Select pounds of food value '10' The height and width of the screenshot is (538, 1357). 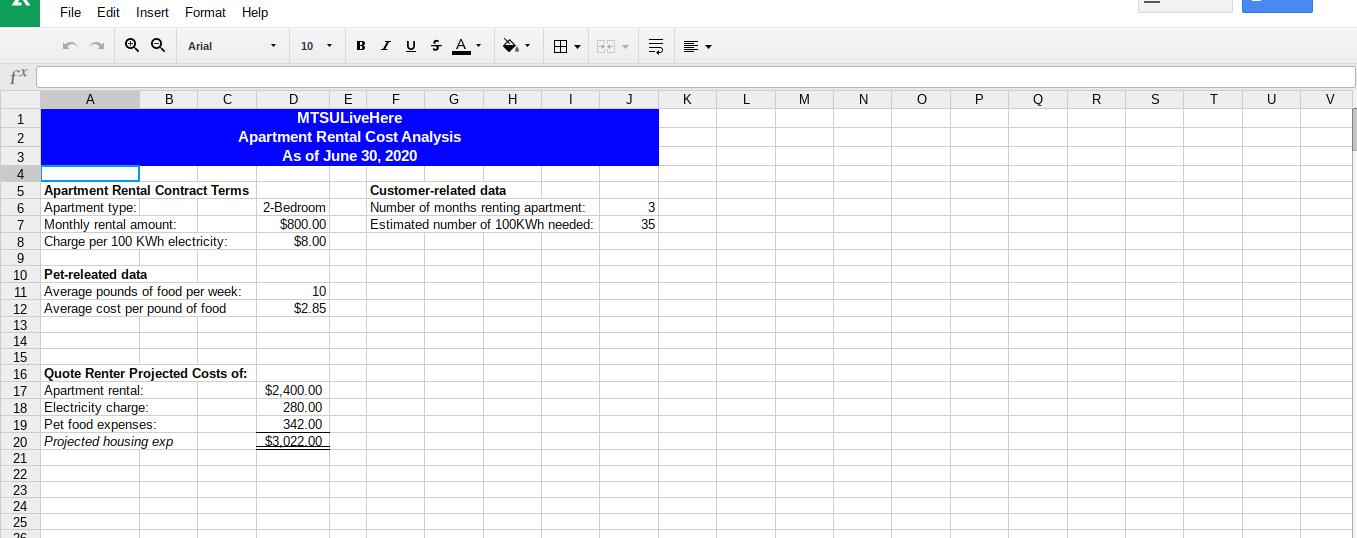293,291
